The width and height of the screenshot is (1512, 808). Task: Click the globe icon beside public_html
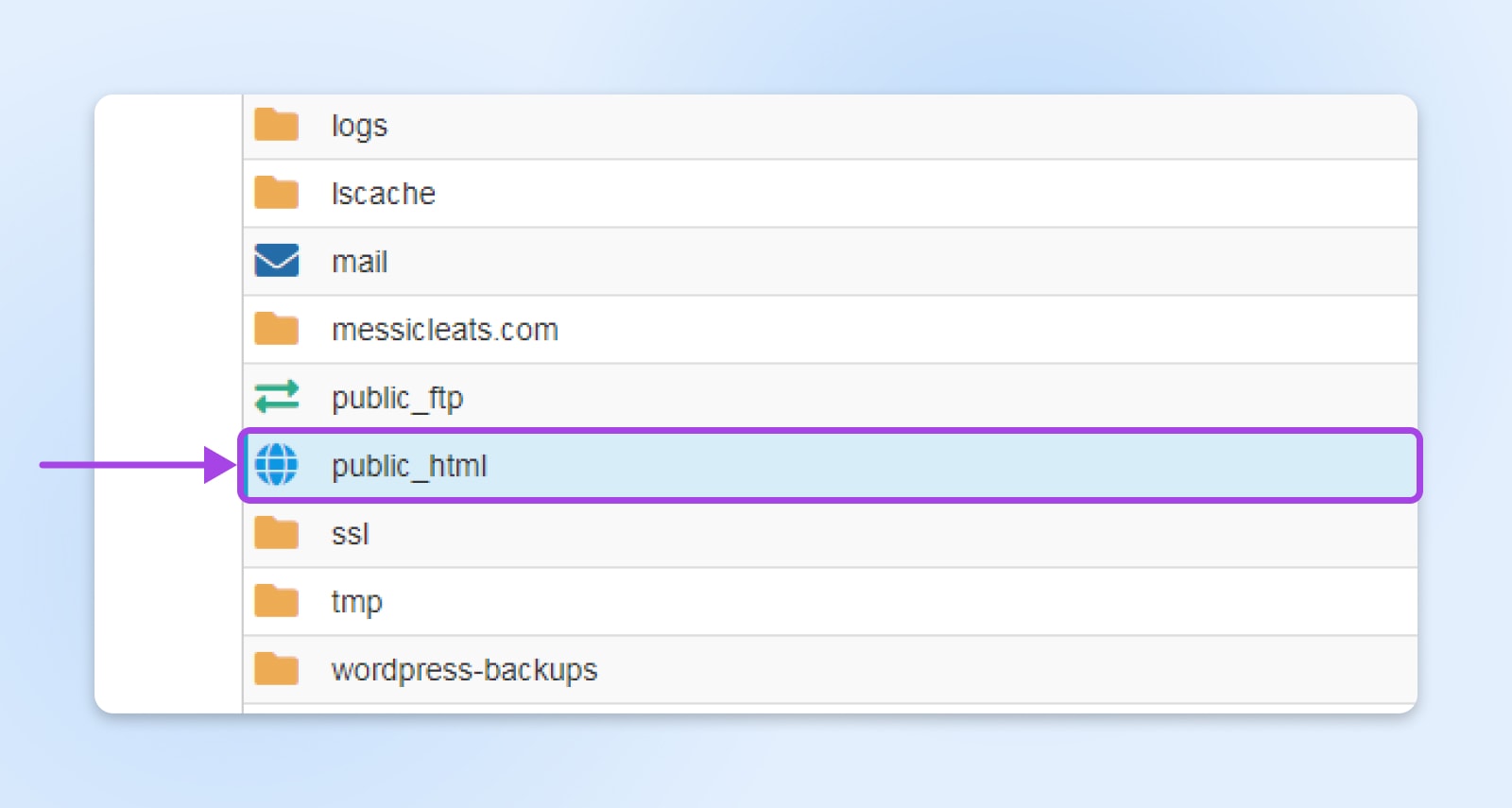pos(274,465)
